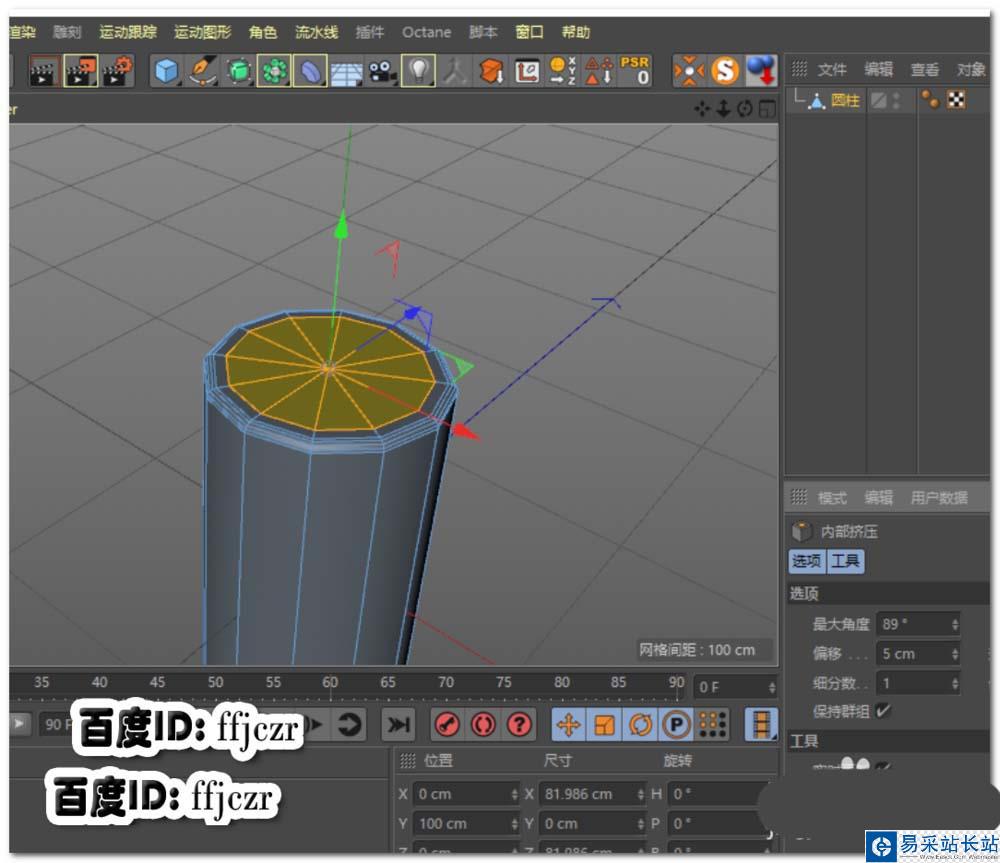The height and width of the screenshot is (863, 1000).
Task: Open object manager 查看 menu
Action: (x=924, y=70)
